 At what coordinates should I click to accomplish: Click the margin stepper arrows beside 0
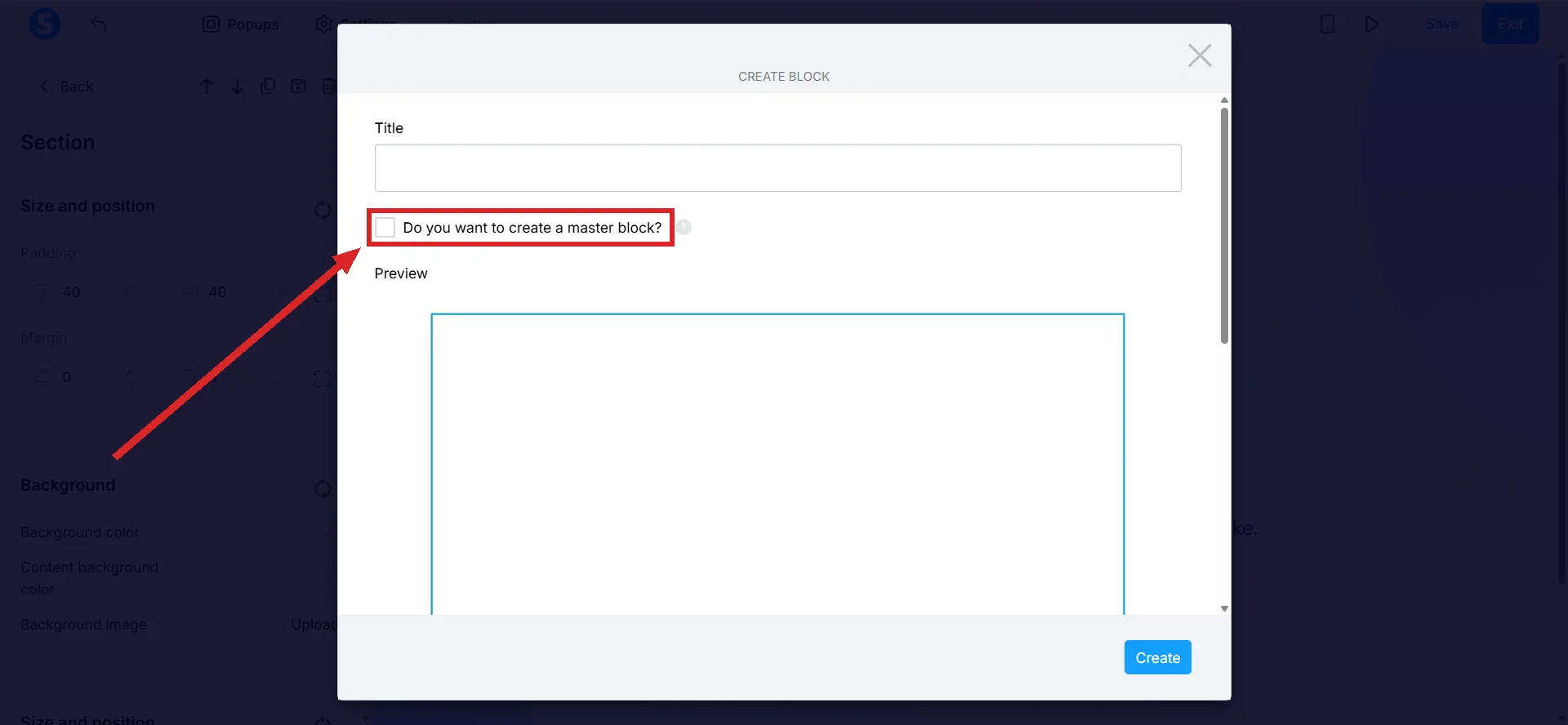click(130, 377)
